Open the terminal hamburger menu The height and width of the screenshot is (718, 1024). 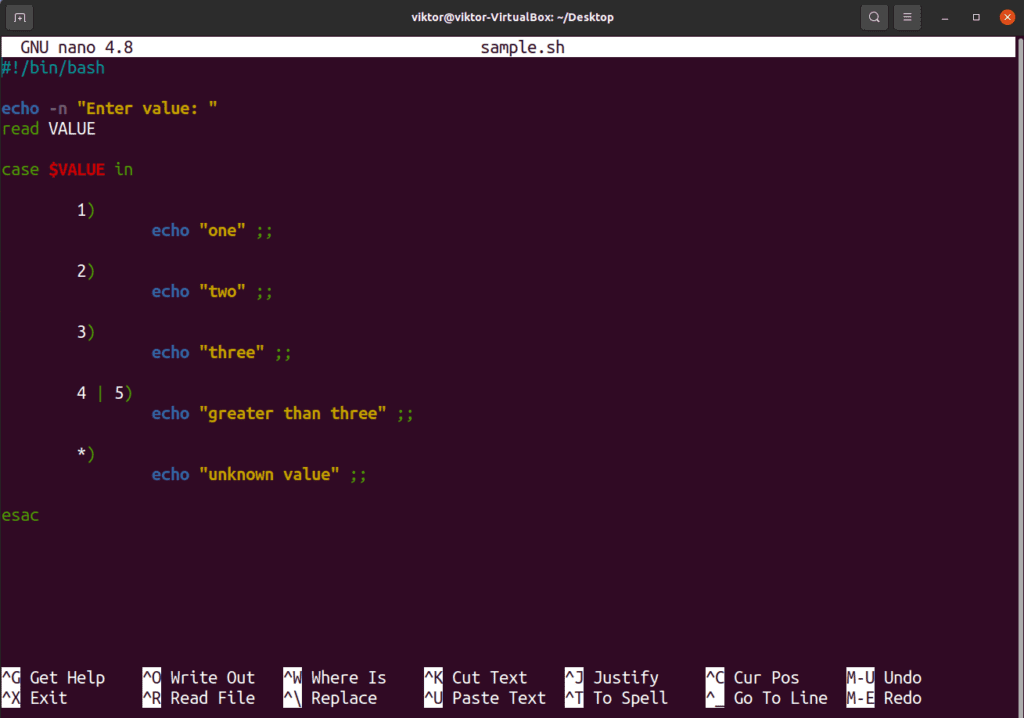click(907, 17)
